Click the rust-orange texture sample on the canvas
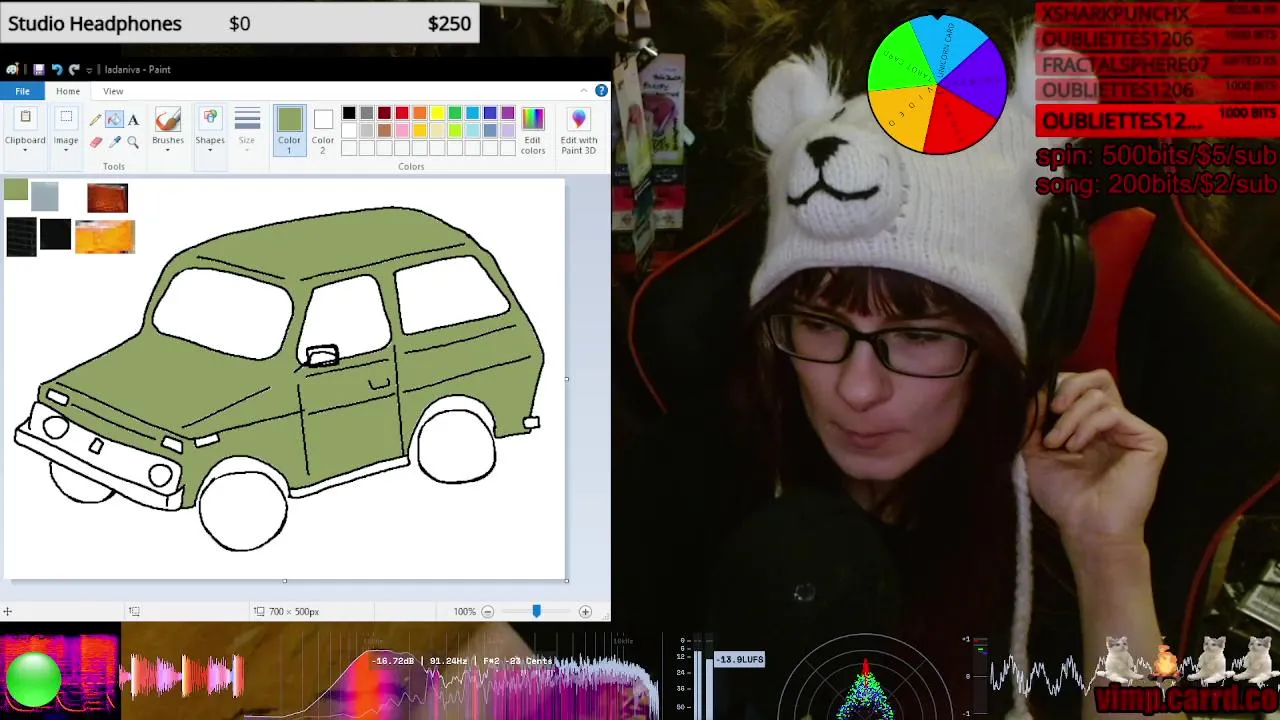 [x=107, y=198]
